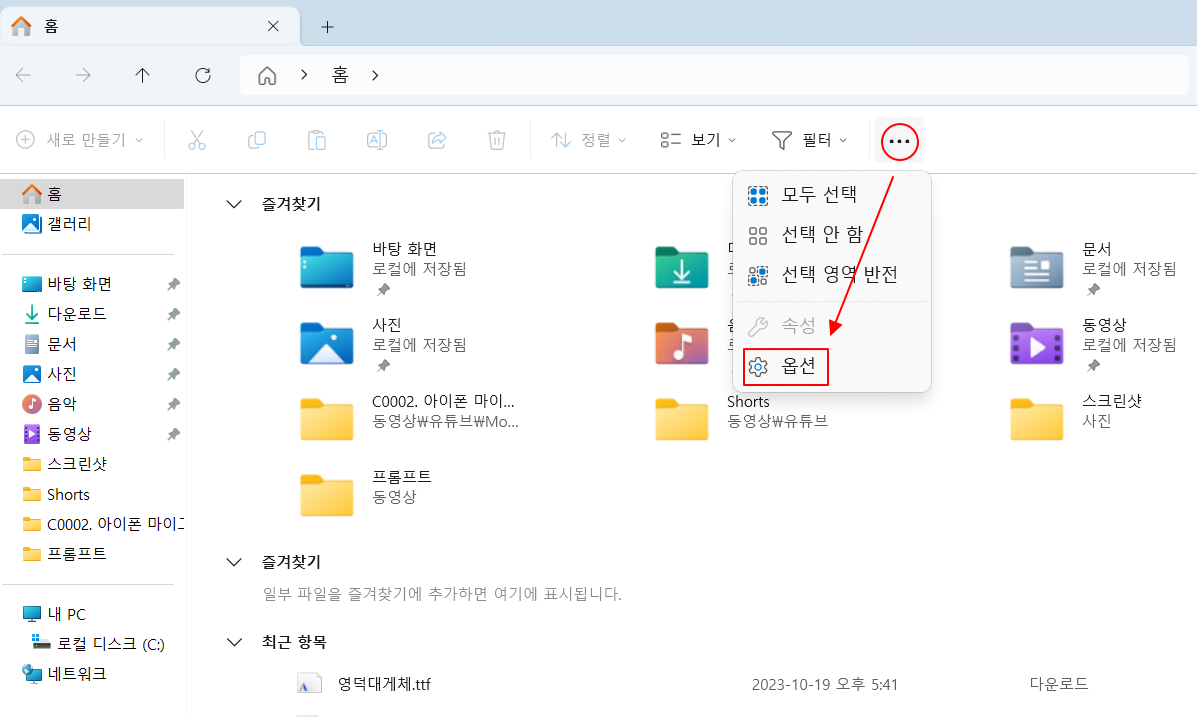Click the Paste clipboard icon

click(x=317, y=140)
